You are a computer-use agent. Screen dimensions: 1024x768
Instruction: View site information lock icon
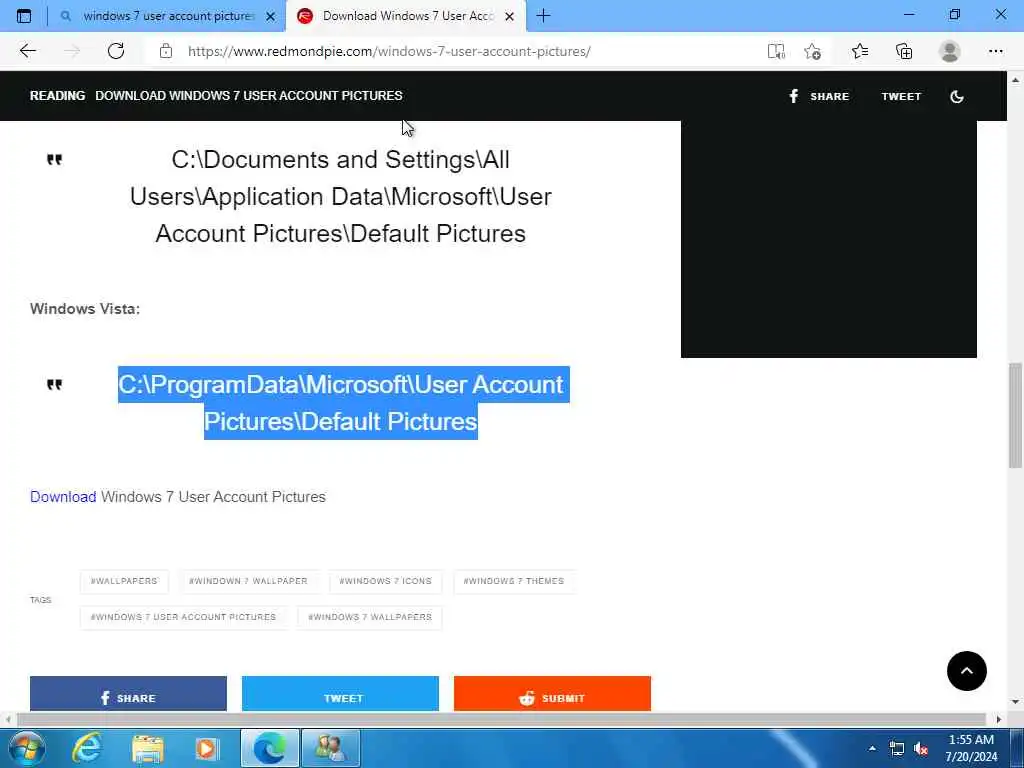click(166, 51)
